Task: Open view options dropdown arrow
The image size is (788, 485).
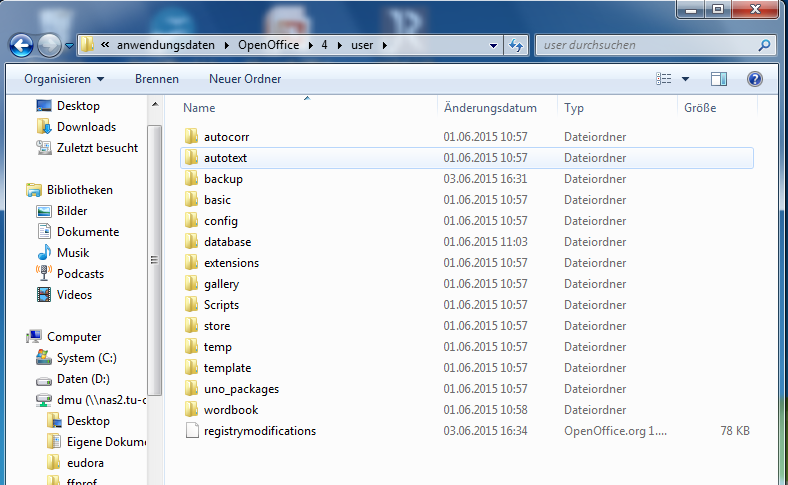Action: [685, 79]
